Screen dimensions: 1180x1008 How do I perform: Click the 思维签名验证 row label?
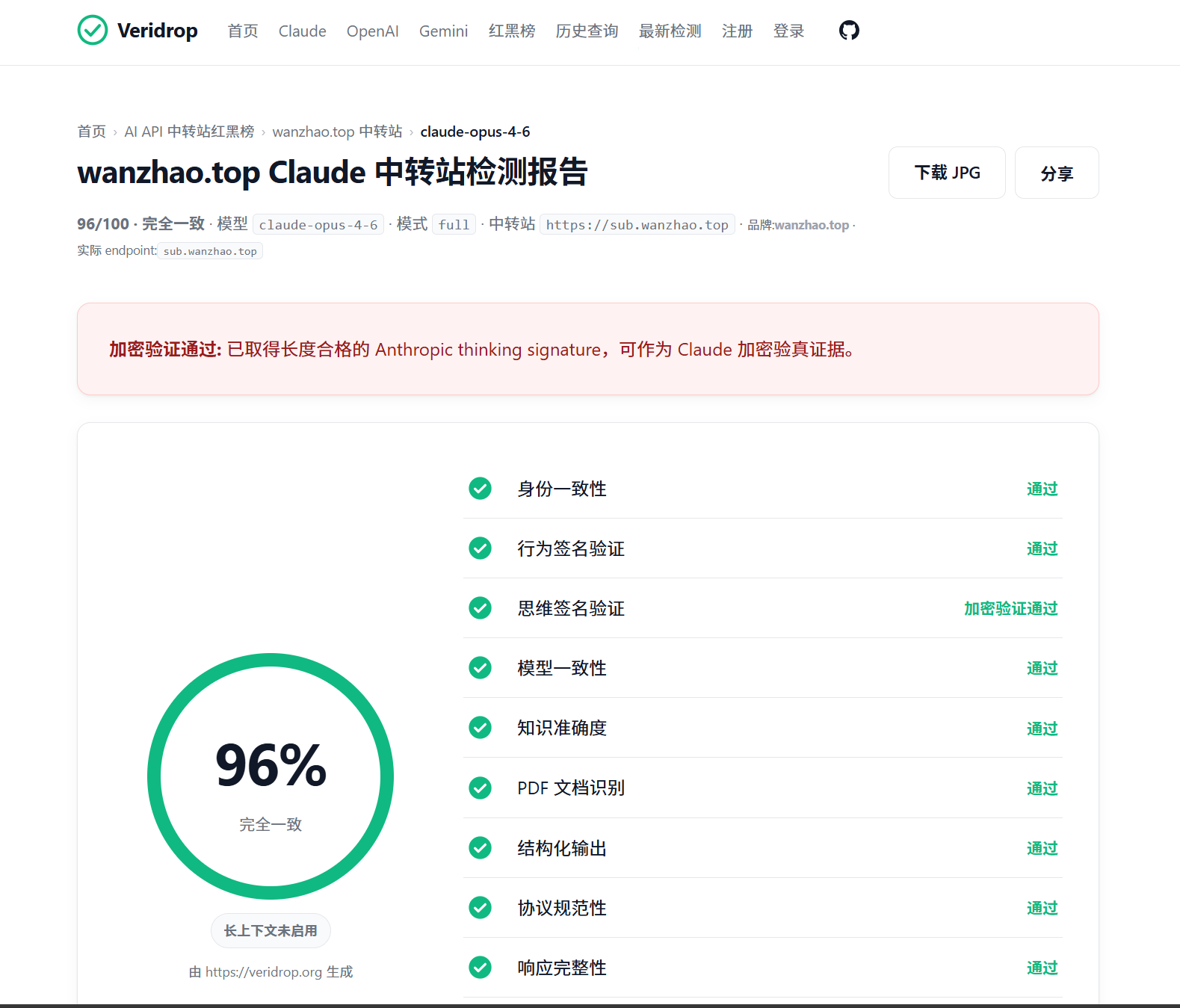click(571, 608)
